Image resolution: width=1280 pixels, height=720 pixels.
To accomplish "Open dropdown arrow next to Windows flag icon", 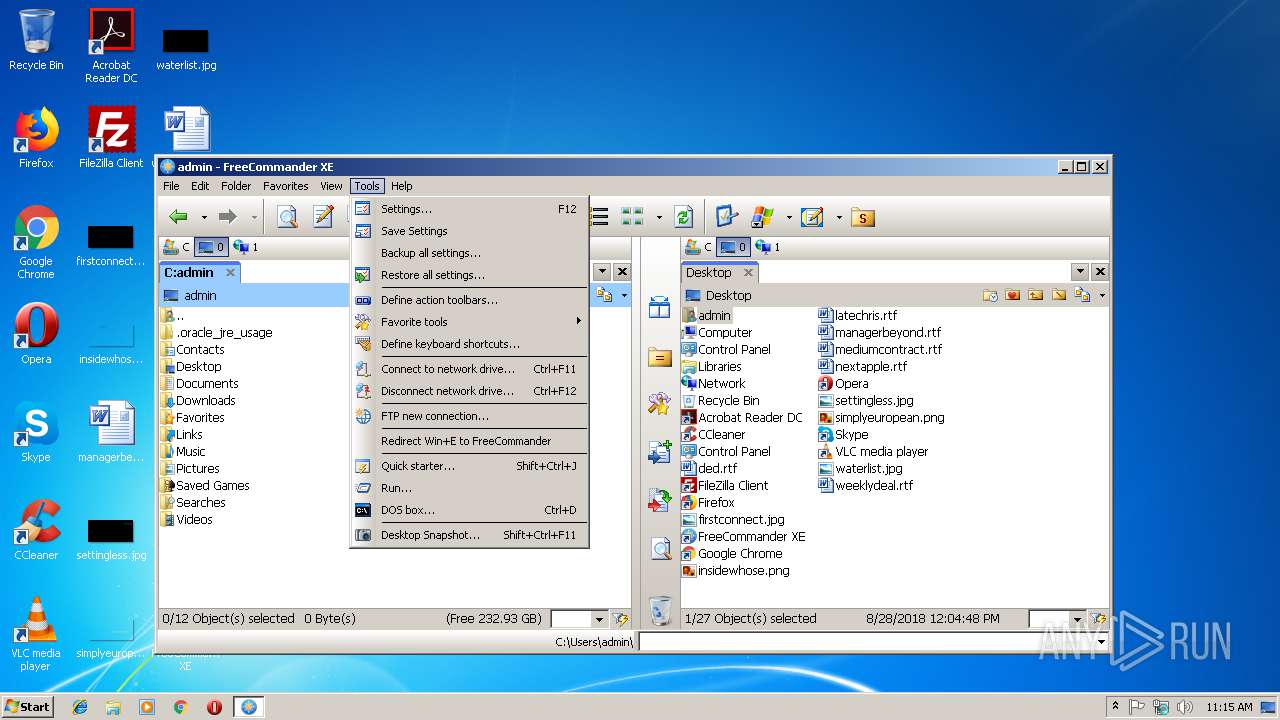I will [789, 217].
